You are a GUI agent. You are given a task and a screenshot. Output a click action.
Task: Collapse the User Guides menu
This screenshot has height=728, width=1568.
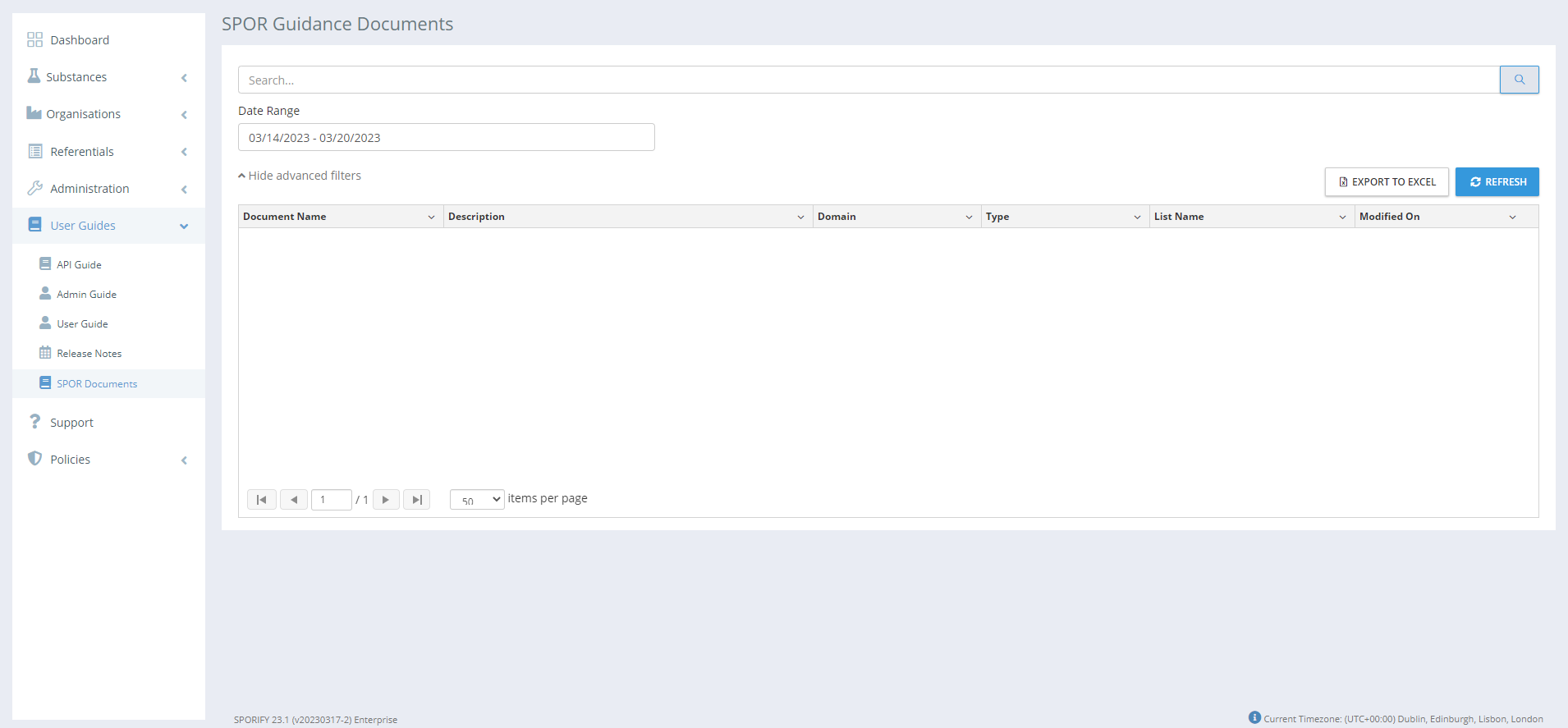pos(184,226)
